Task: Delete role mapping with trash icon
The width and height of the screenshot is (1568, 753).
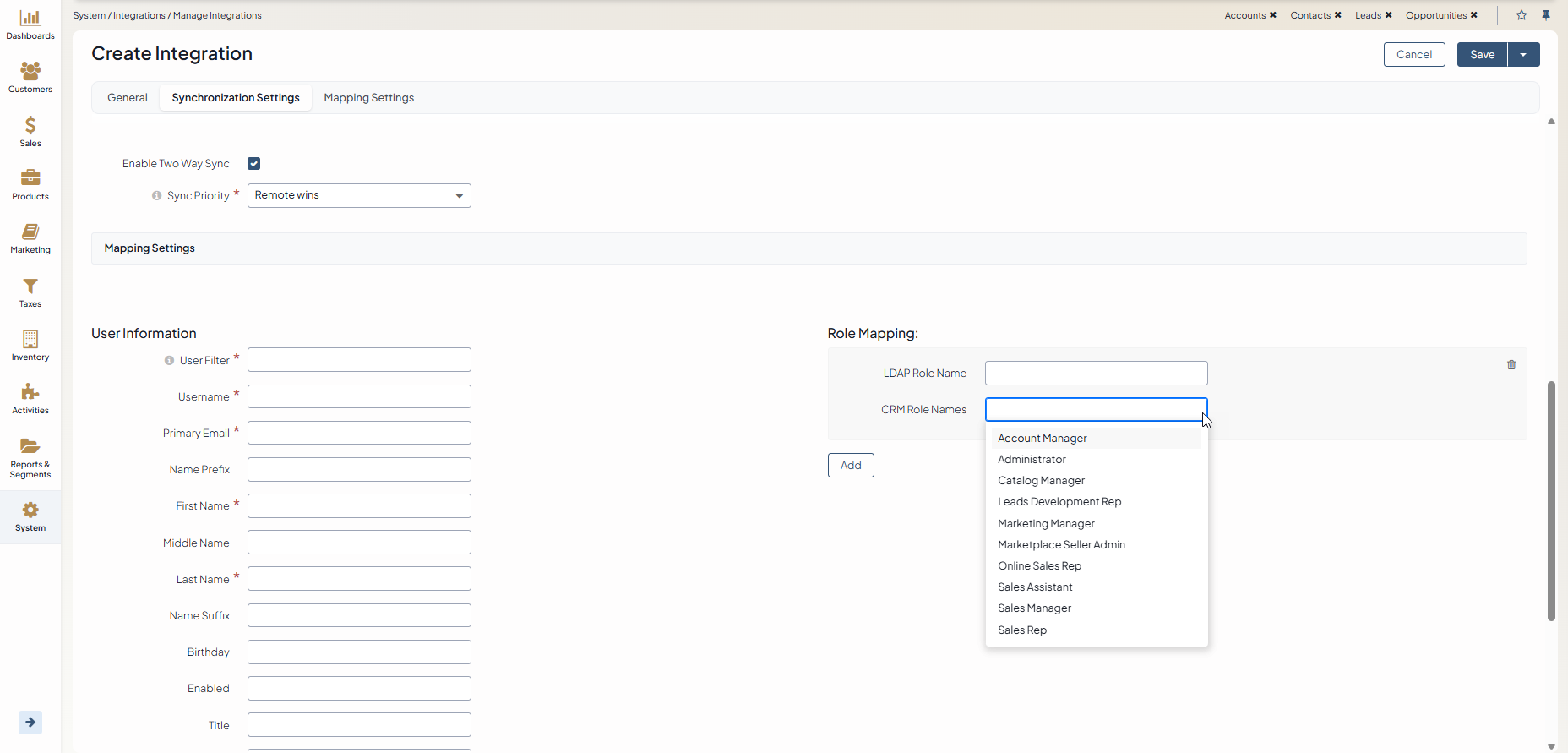Action: pos(1511,365)
